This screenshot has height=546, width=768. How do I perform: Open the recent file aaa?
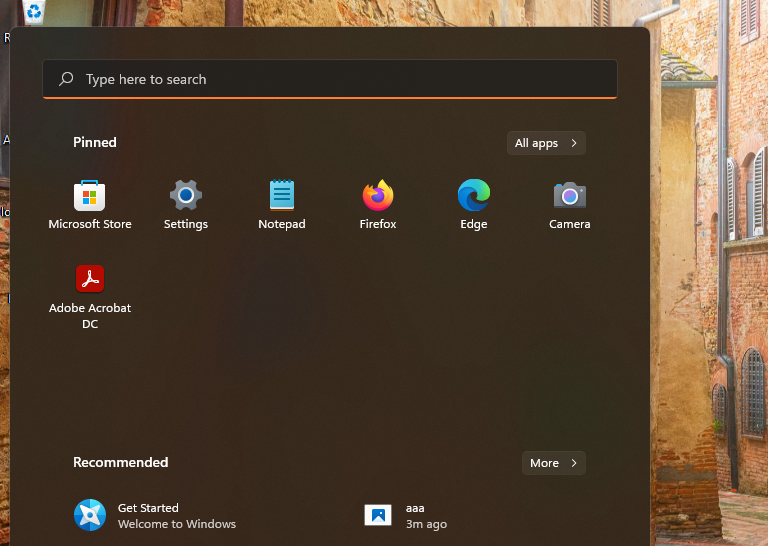[x=407, y=515]
